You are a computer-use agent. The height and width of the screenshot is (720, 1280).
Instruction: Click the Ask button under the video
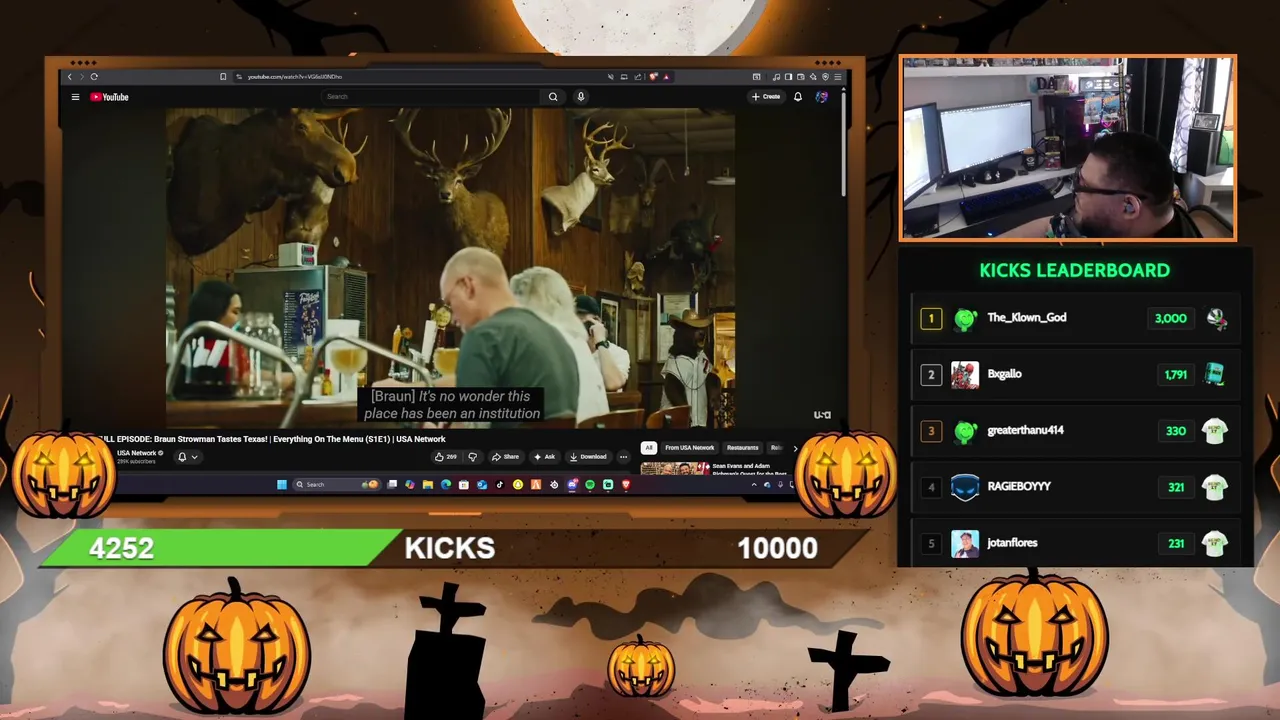pyautogui.click(x=544, y=457)
